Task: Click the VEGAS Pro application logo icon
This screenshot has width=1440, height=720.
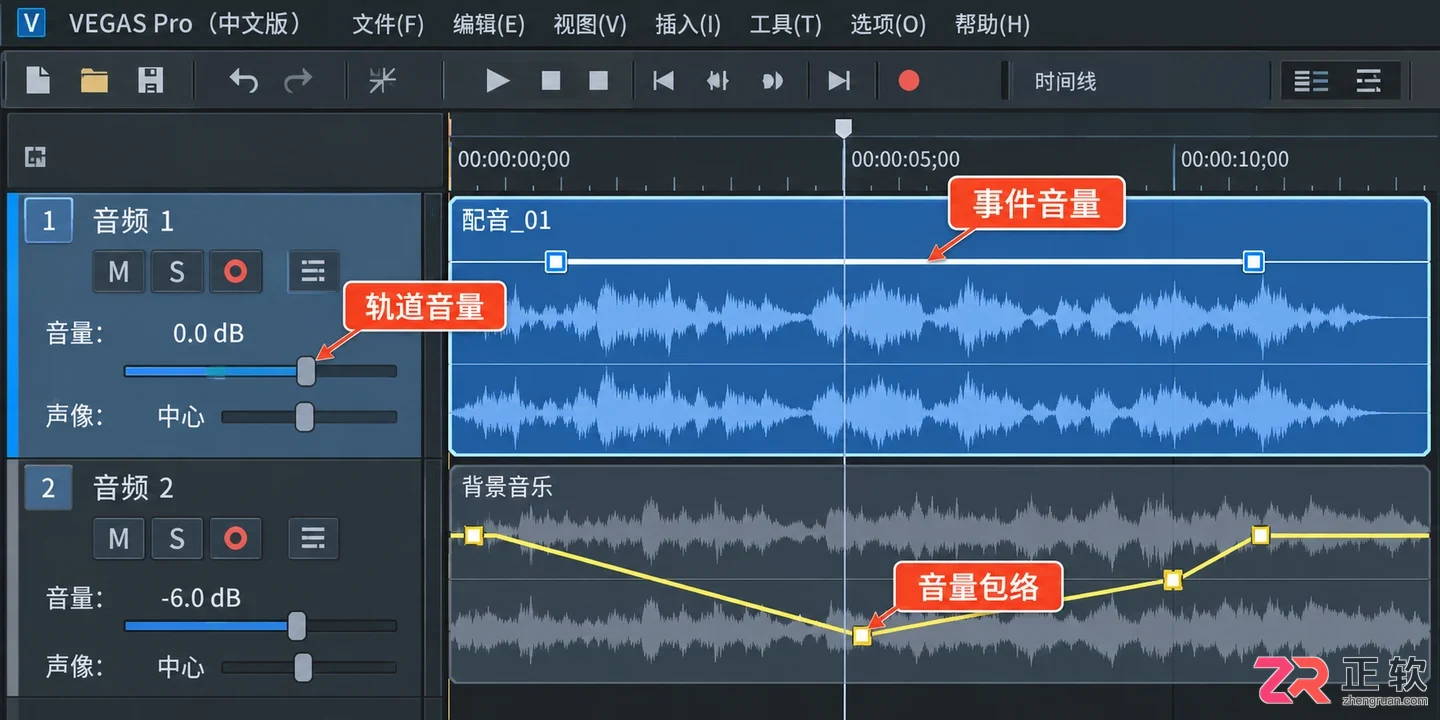Action: coord(32,22)
